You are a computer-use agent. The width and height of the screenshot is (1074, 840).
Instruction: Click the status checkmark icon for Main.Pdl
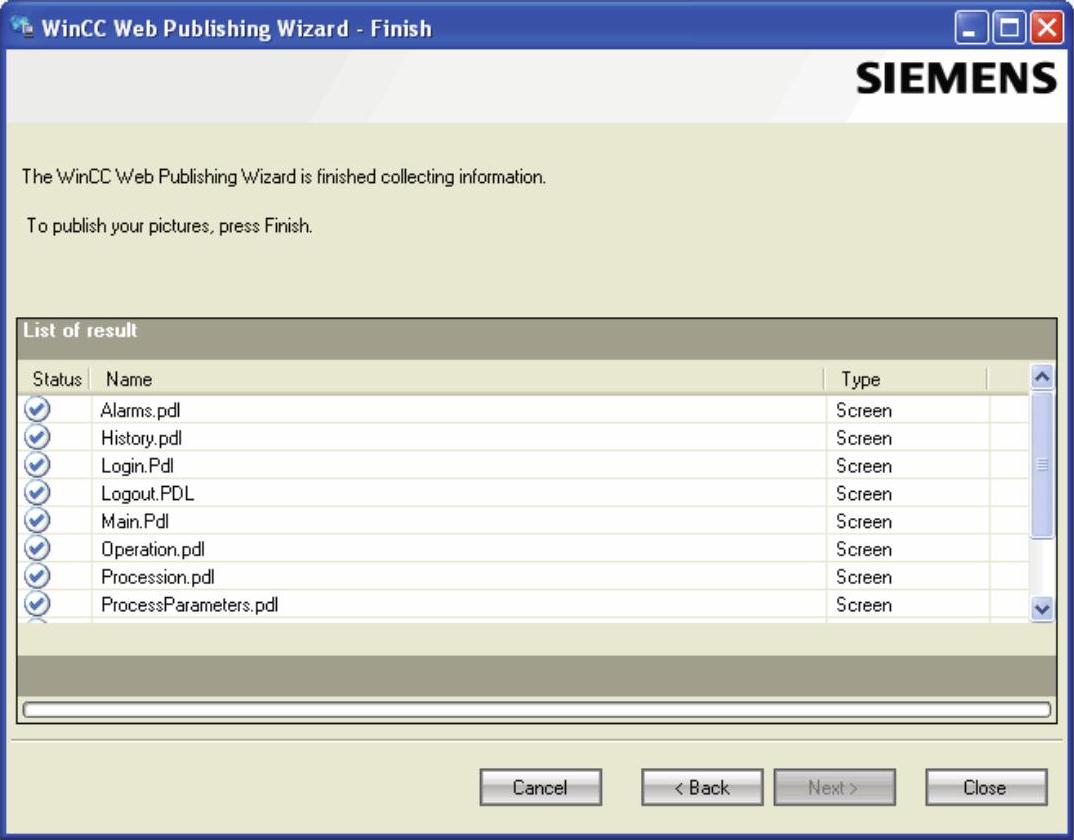(37, 521)
